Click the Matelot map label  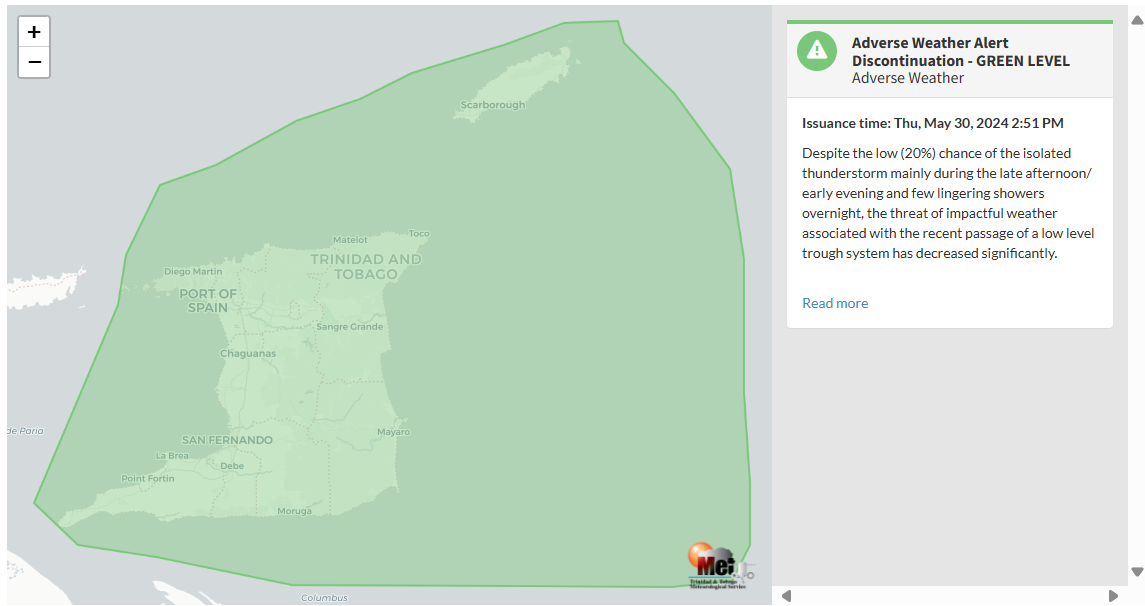351,239
